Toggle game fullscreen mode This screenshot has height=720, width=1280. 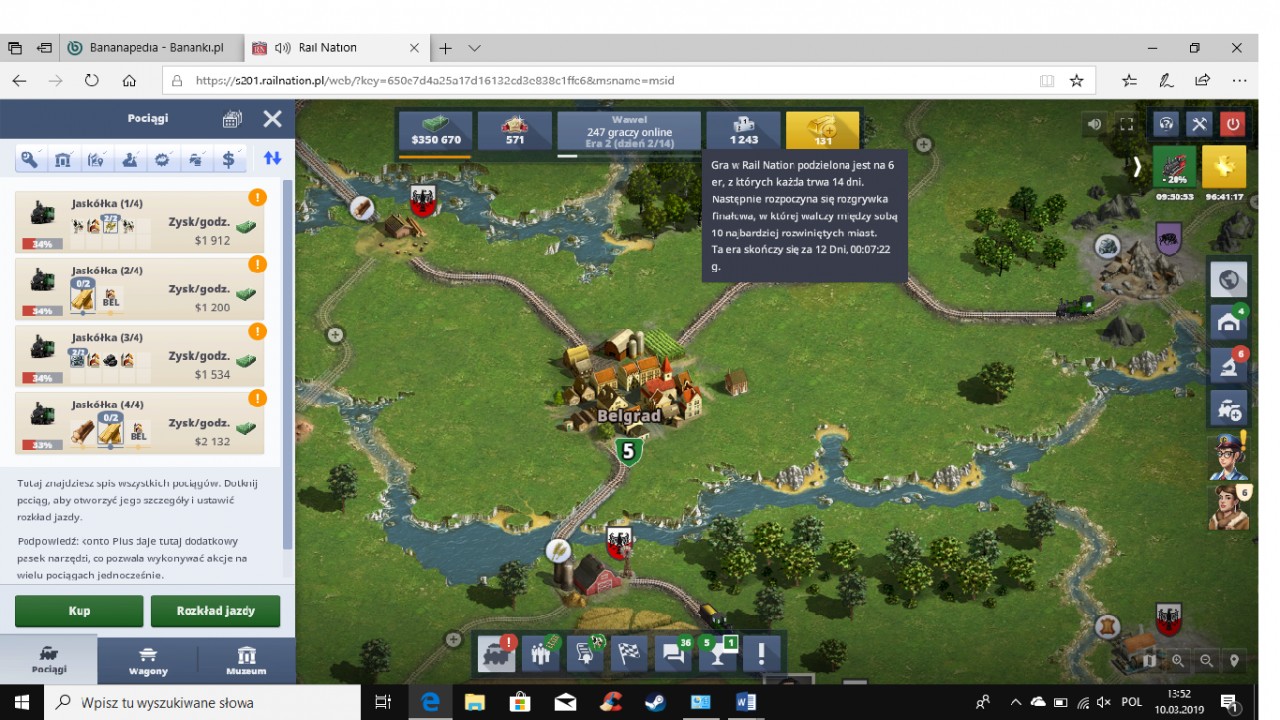[x=1127, y=124]
